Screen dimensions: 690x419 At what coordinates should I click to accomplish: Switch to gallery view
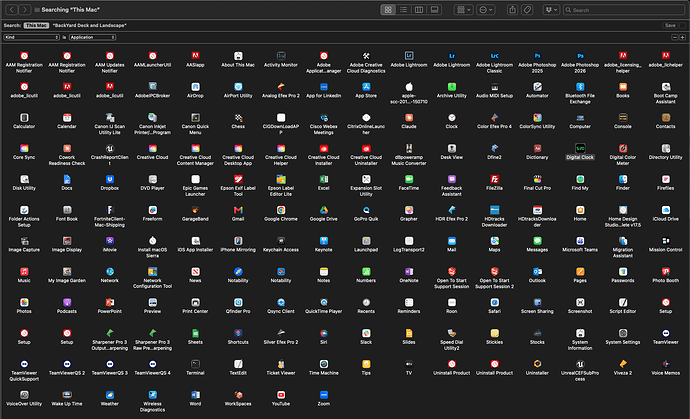(x=434, y=10)
